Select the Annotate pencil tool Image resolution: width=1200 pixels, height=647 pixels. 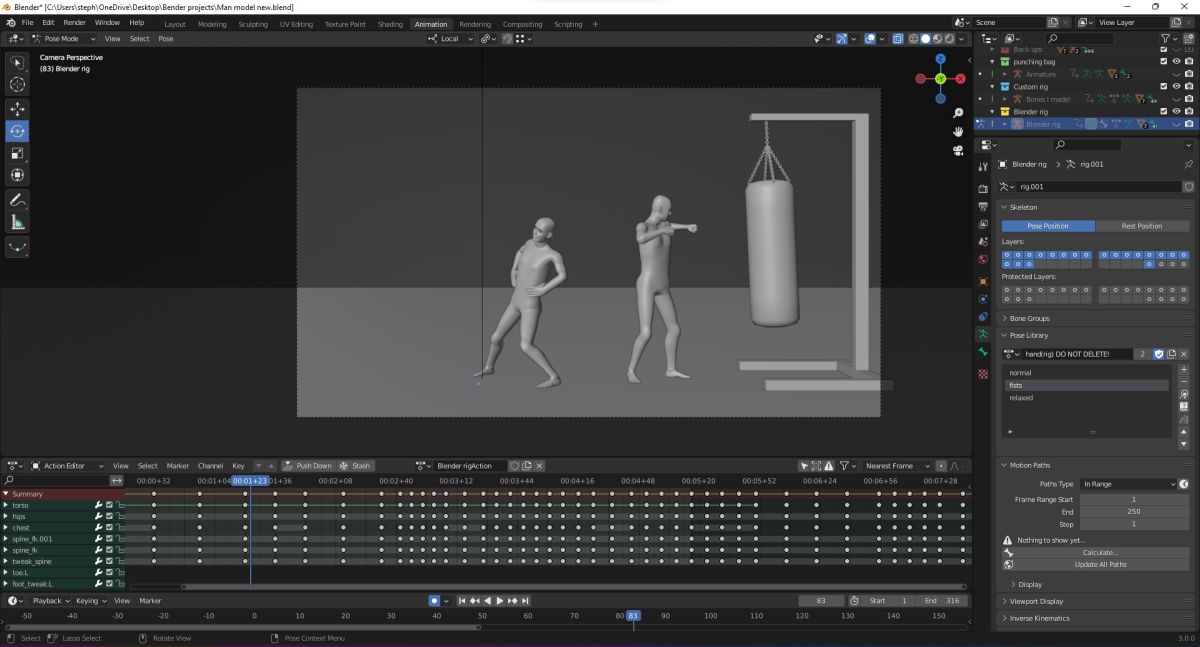[x=18, y=200]
